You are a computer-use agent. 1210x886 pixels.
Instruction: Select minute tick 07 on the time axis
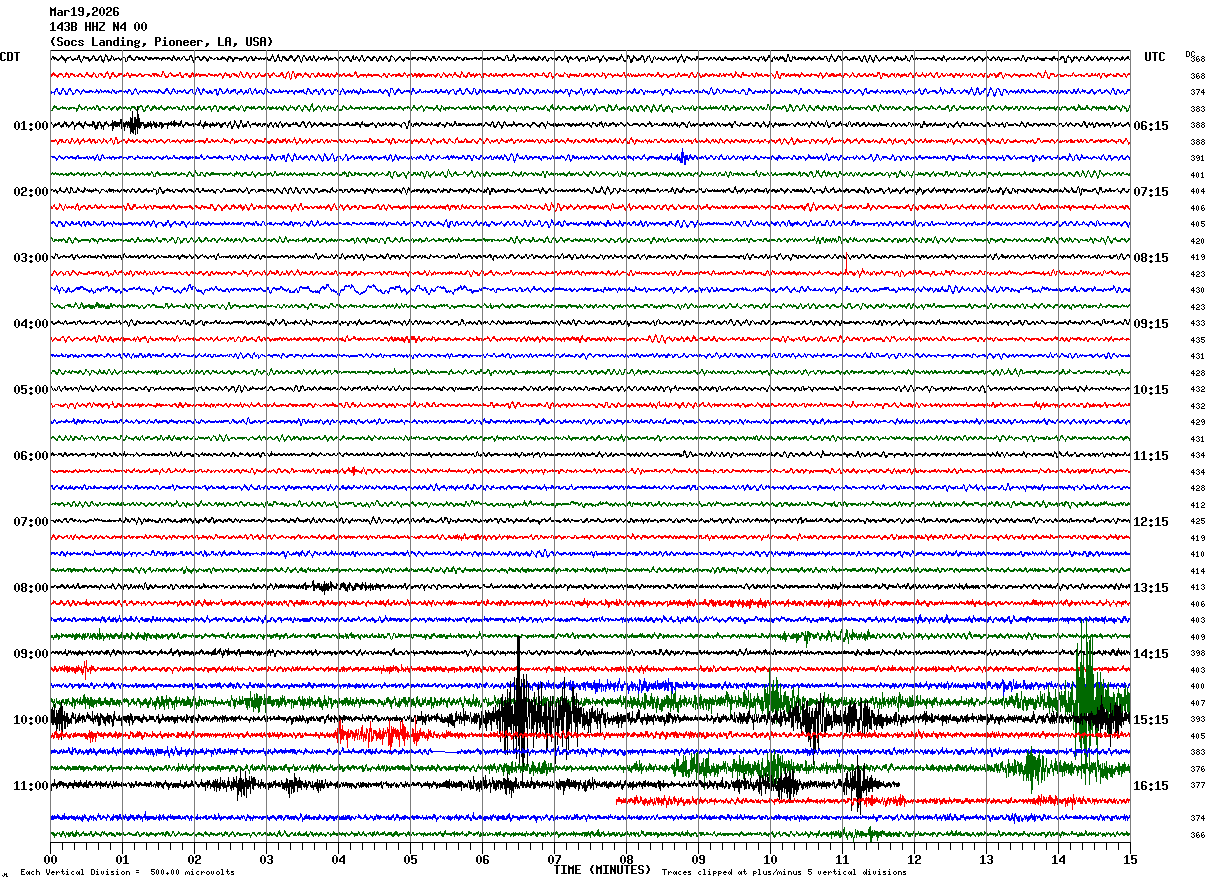pyautogui.click(x=554, y=859)
